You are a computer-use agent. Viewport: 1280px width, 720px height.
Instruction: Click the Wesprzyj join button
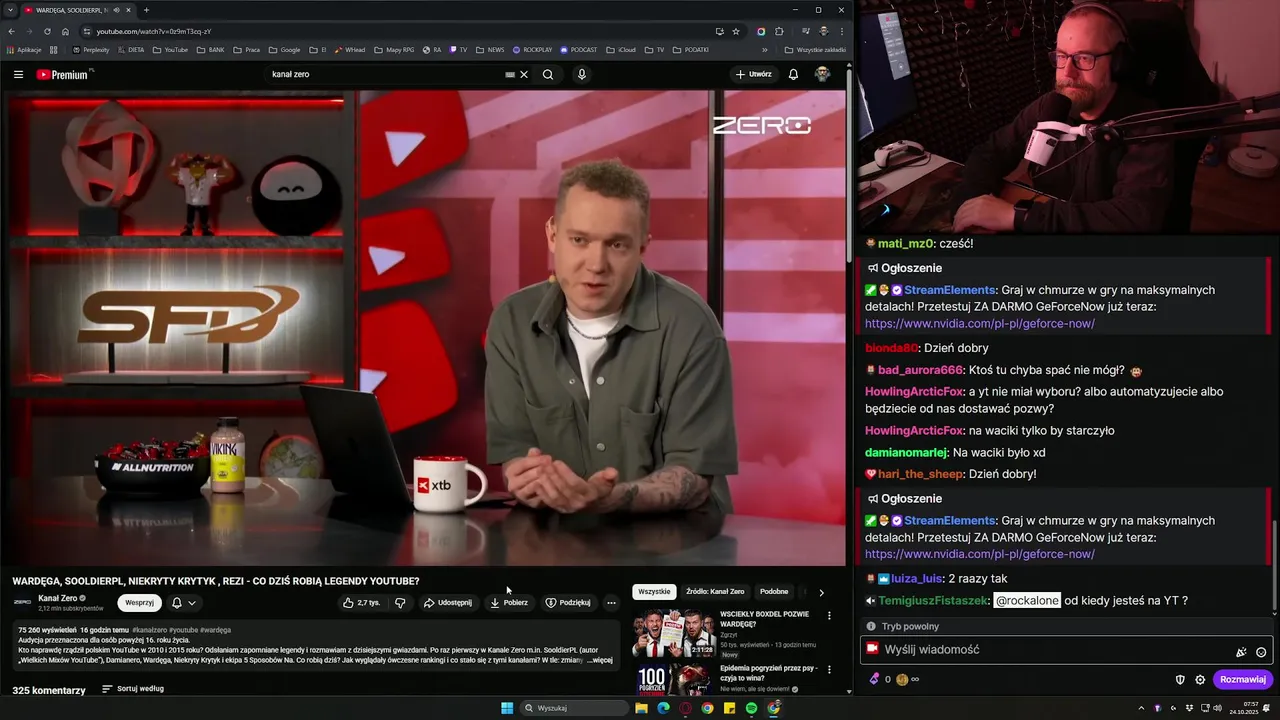tap(139, 603)
